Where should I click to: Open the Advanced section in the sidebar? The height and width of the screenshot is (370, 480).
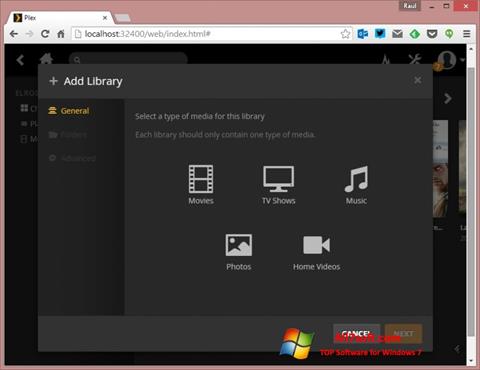72,158
